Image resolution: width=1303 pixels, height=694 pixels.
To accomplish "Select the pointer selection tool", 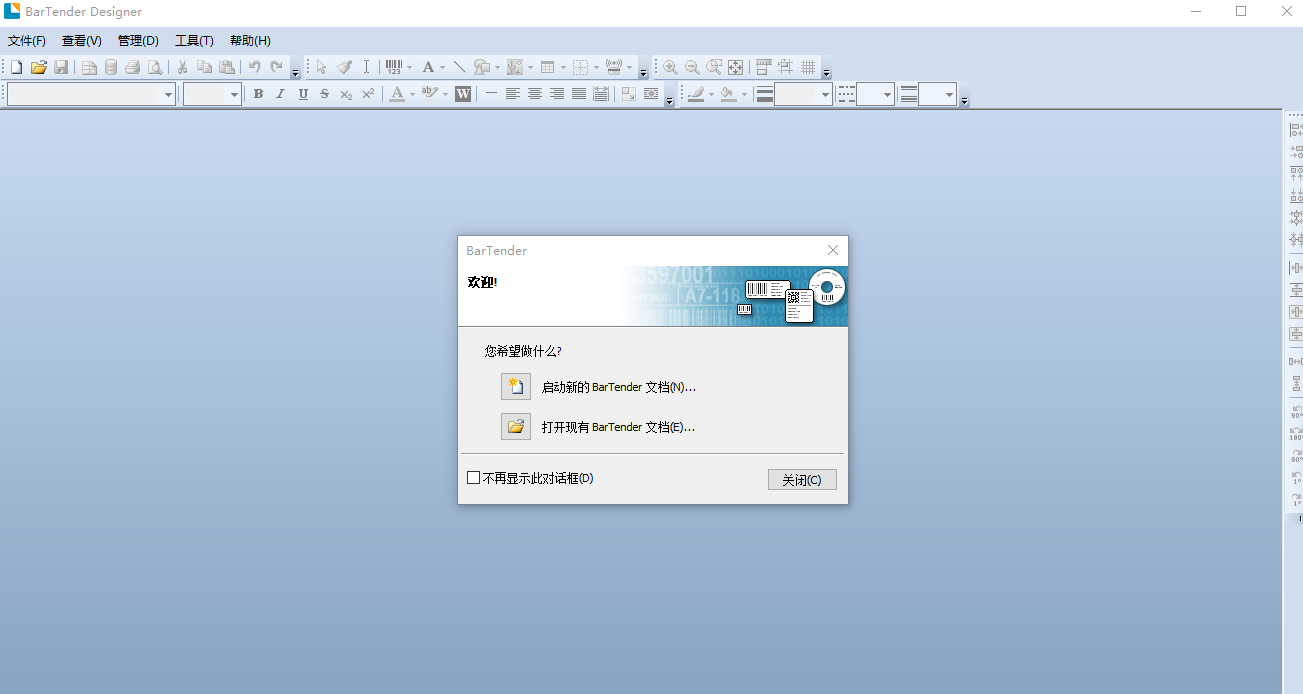I will point(322,67).
